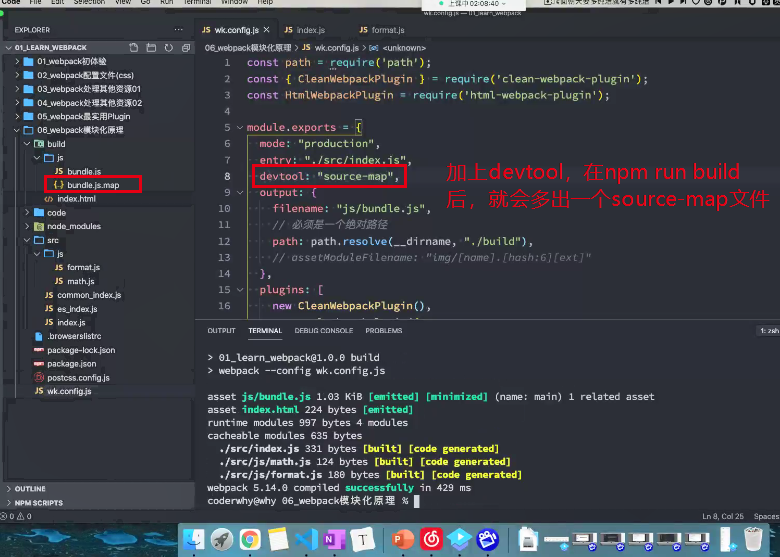
Task: Open bundle.js.map in the file tree
Action: [x=93, y=185]
